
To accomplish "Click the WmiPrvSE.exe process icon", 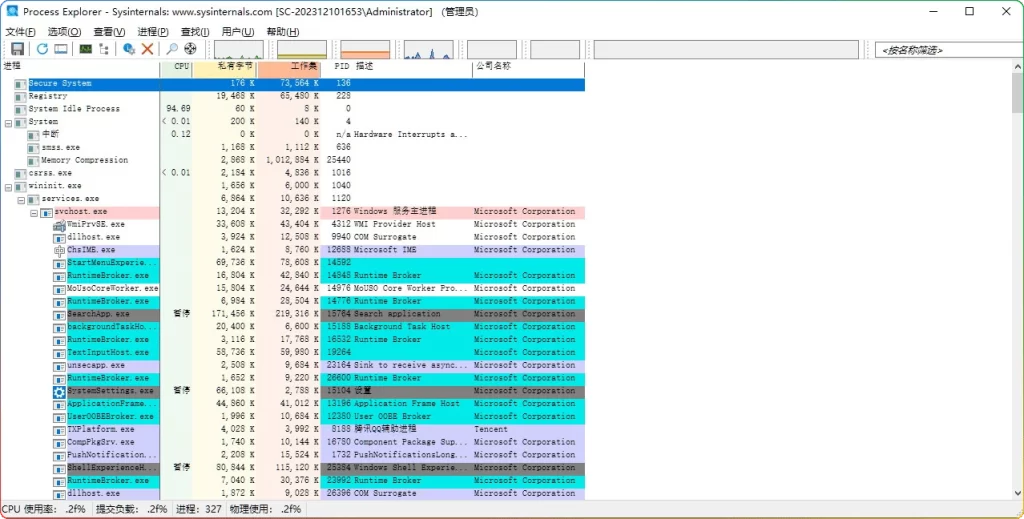I will coord(59,225).
